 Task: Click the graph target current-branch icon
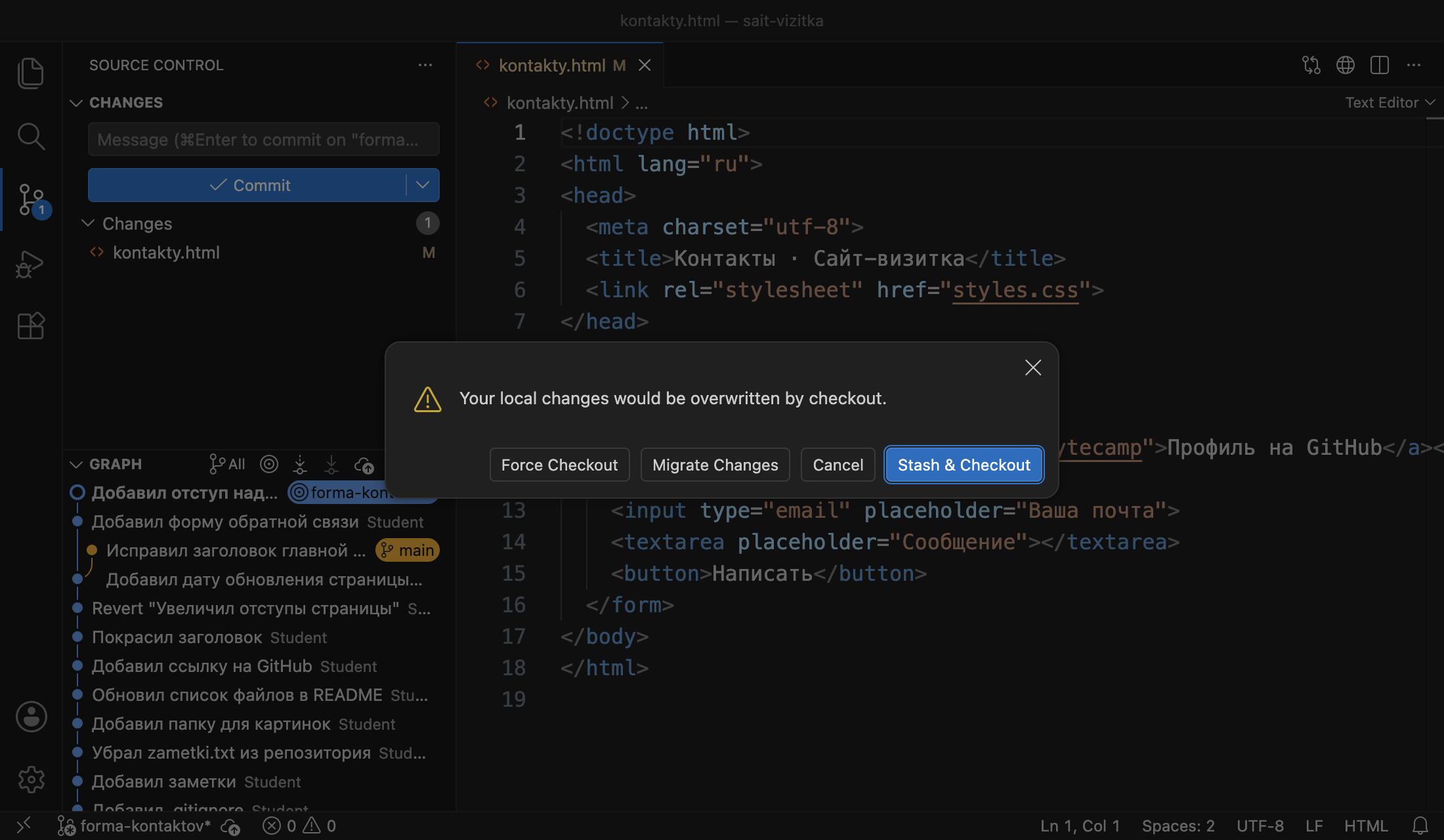click(x=269, y=465)
